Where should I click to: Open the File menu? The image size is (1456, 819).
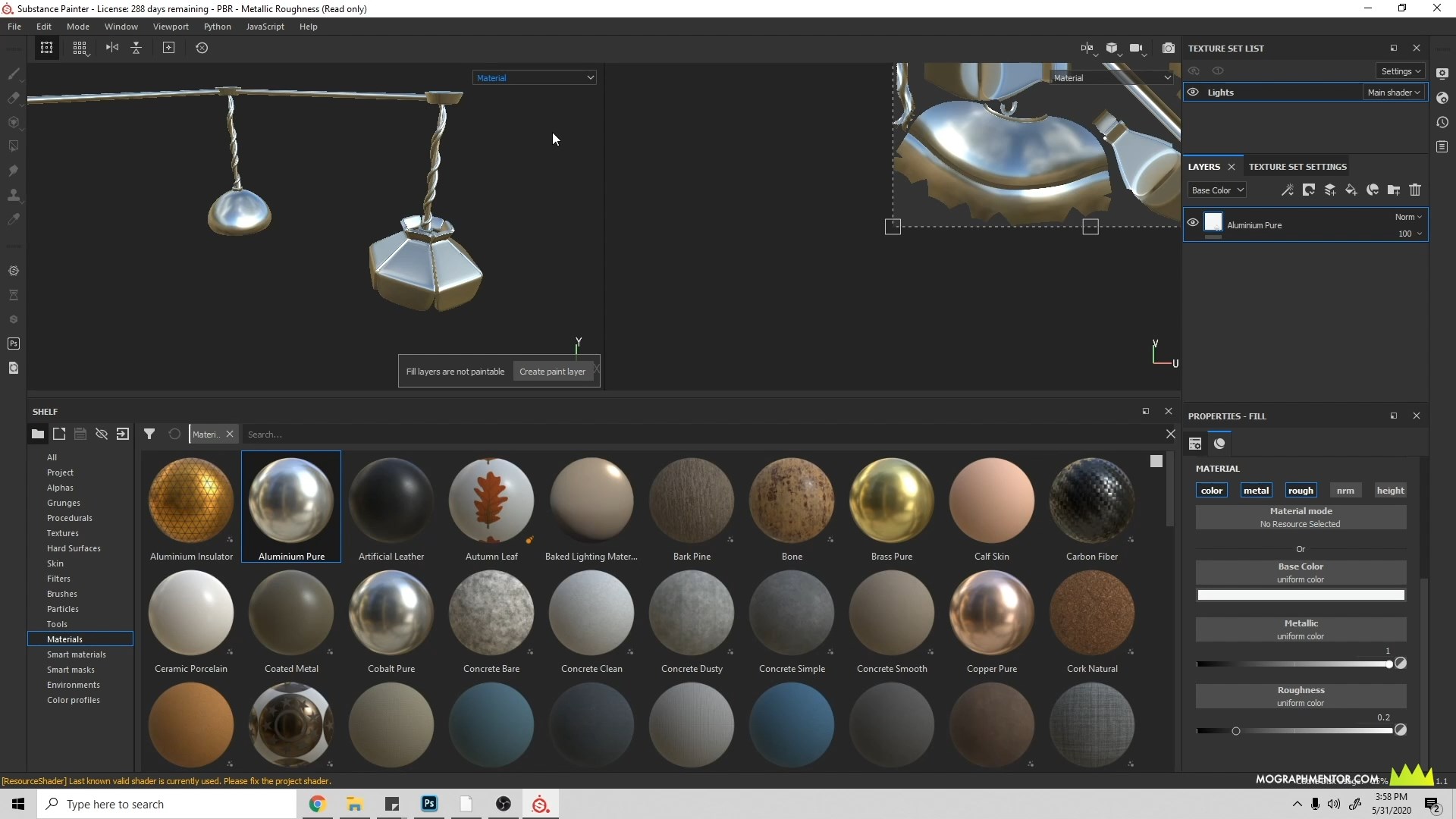(x=14, y=27)
